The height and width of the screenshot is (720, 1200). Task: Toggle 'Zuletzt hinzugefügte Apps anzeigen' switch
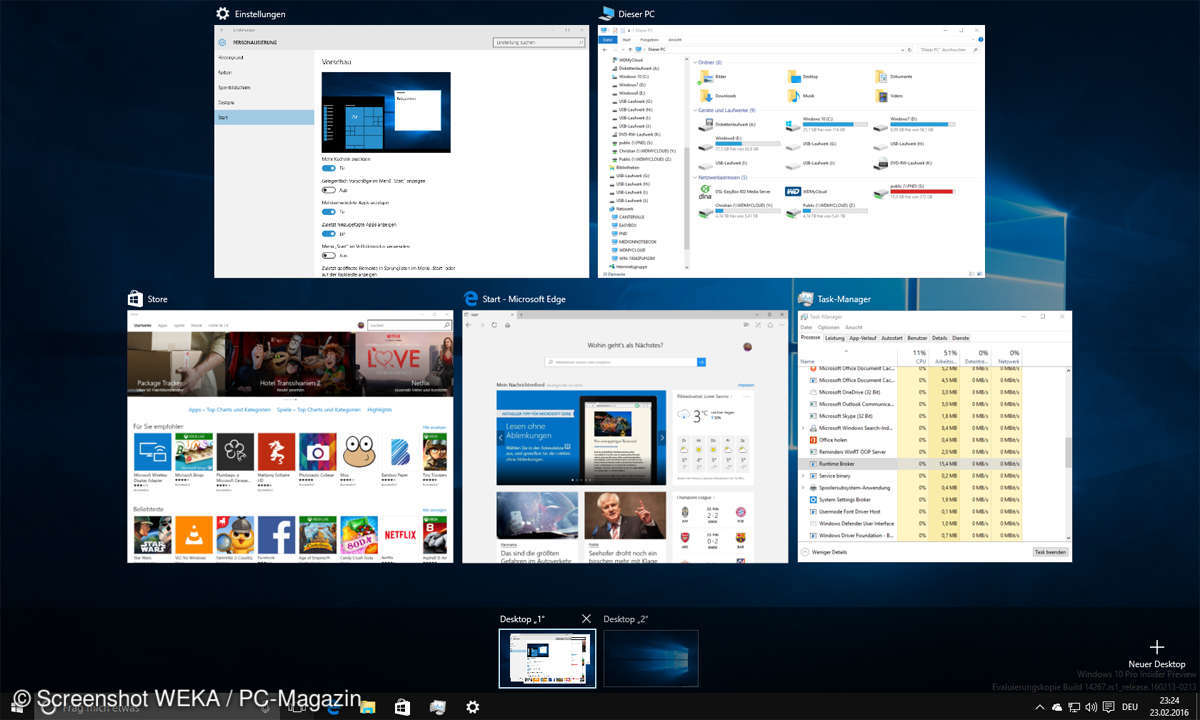click(x=328, y=233)
